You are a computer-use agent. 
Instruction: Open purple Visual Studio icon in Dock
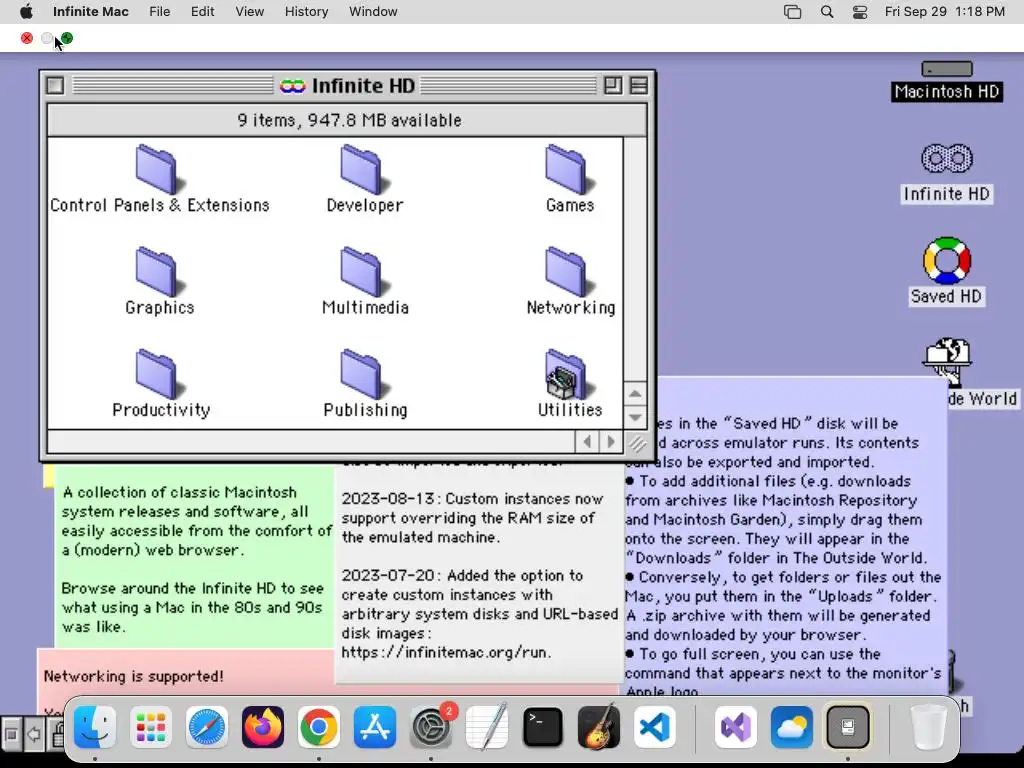pos(735,727)
